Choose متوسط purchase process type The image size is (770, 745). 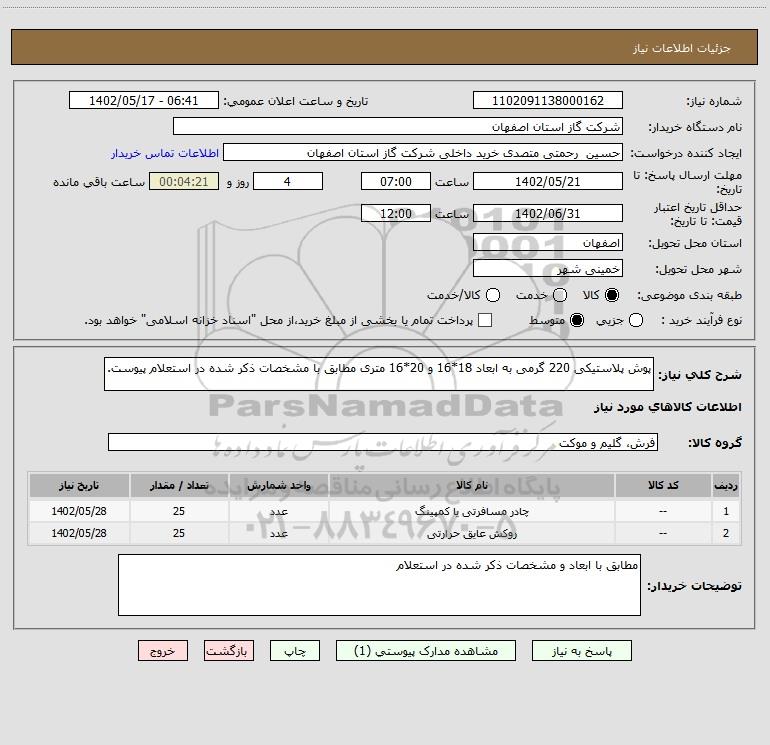577,320
